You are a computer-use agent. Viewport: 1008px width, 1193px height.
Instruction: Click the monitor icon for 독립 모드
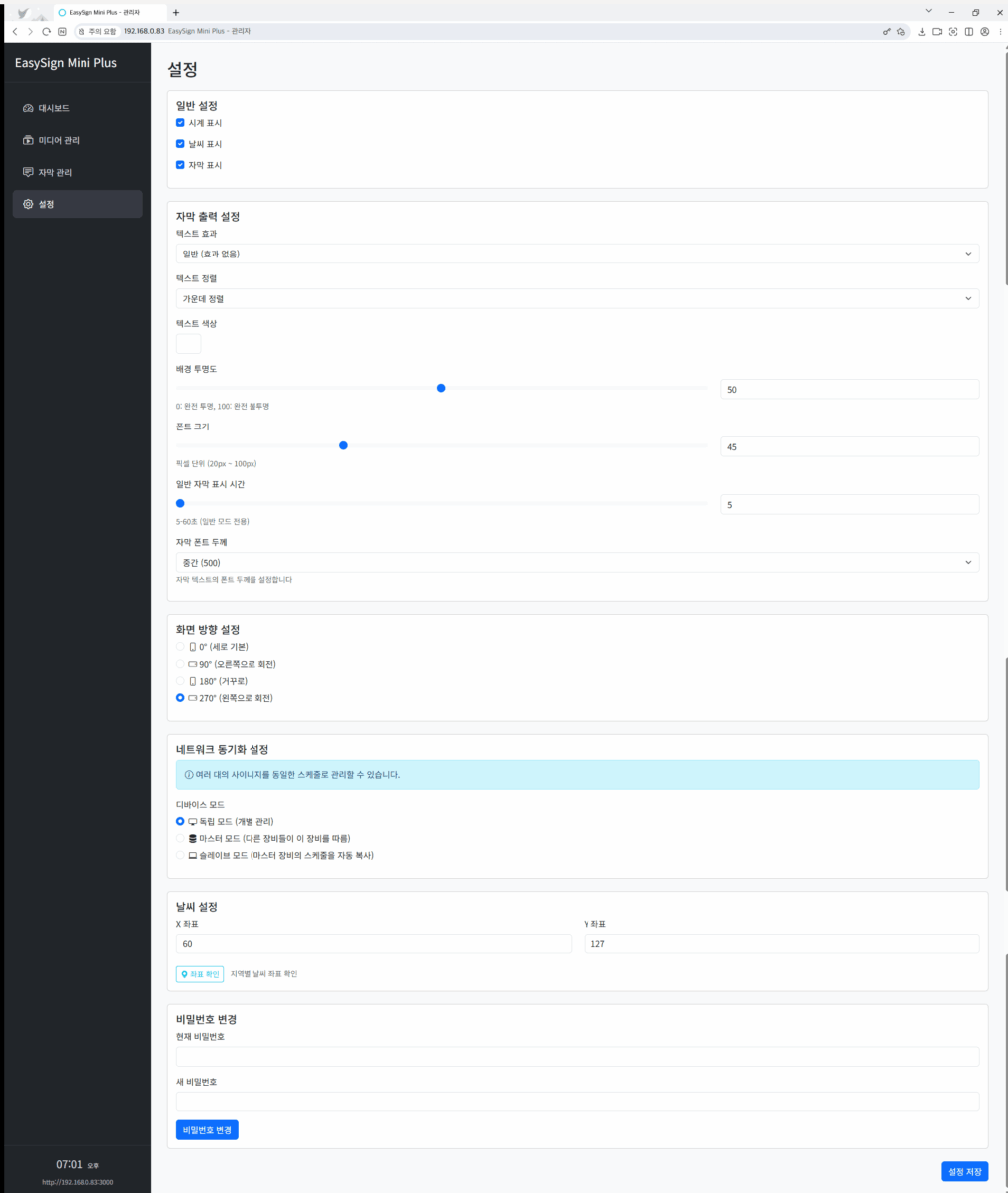193,822
